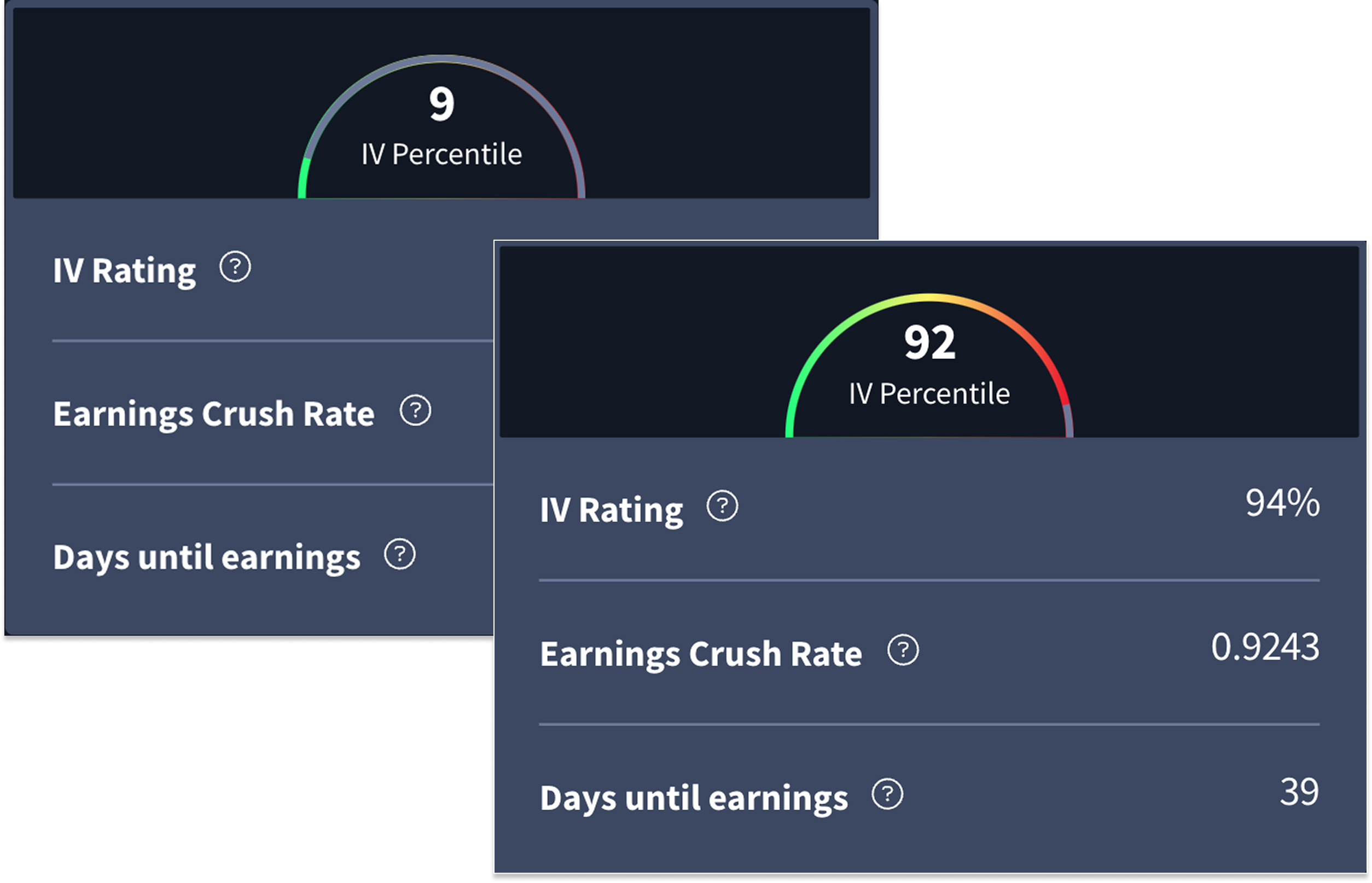Click IV Rating label in the 9-percentile card
1372x883 pixels.
tap(124, 271)
